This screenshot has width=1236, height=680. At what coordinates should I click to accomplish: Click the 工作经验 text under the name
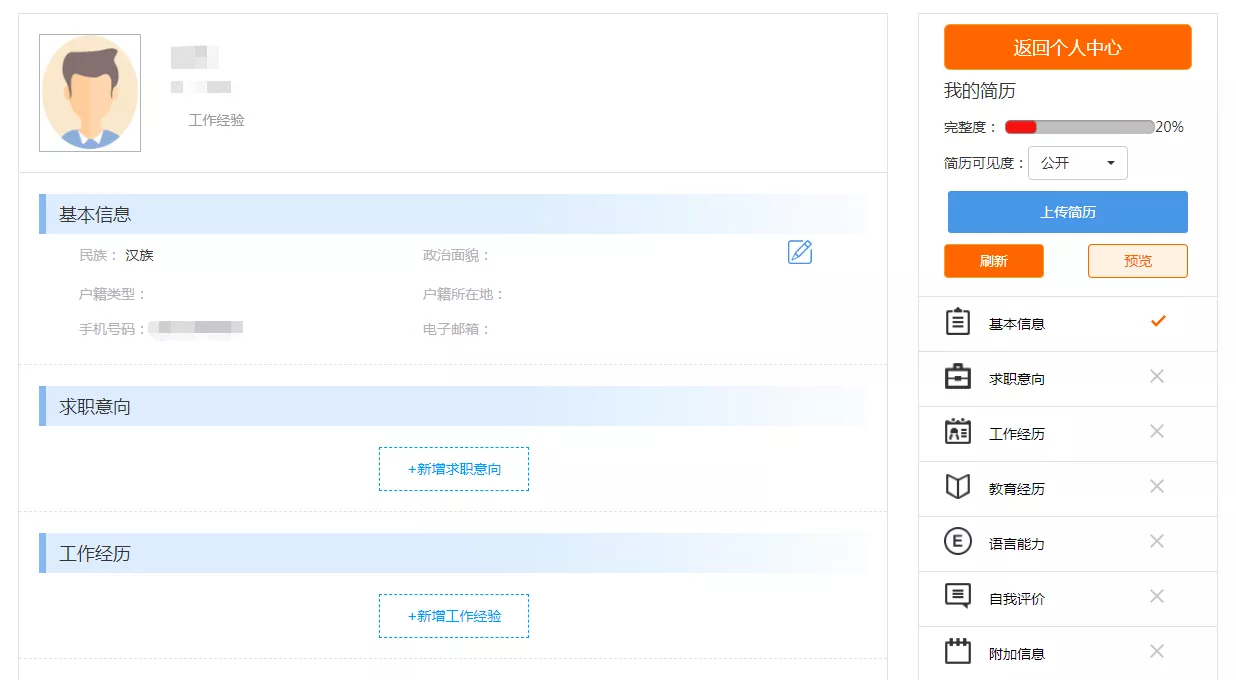coord(217,120)
